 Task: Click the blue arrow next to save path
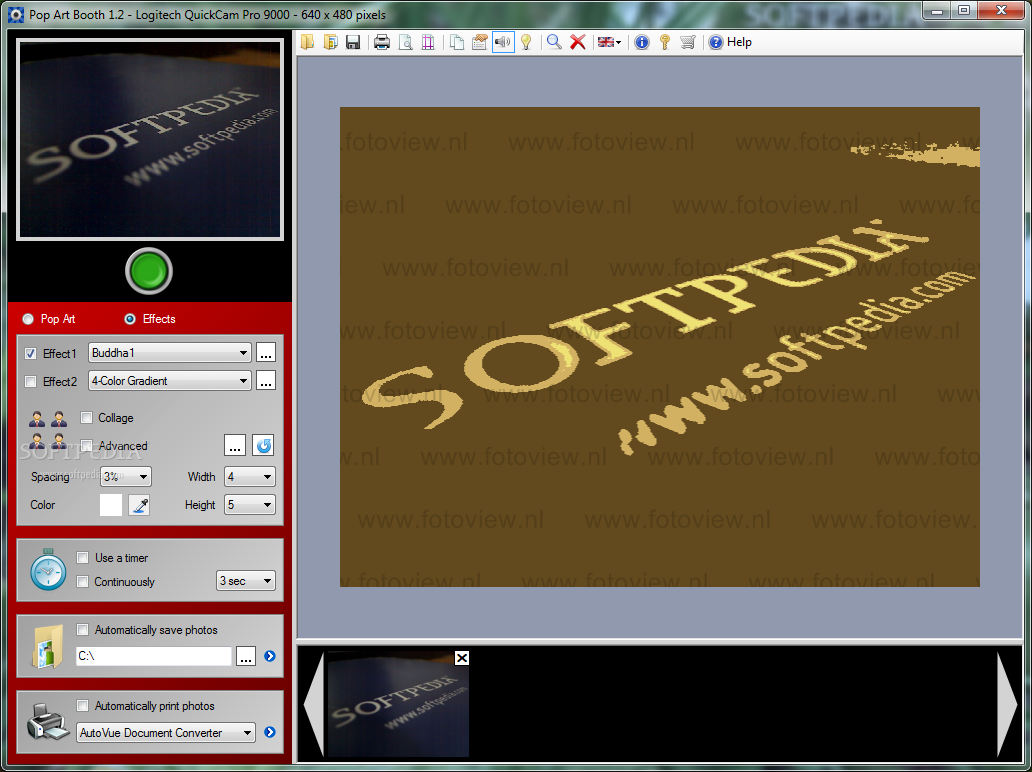pos(270,656)
